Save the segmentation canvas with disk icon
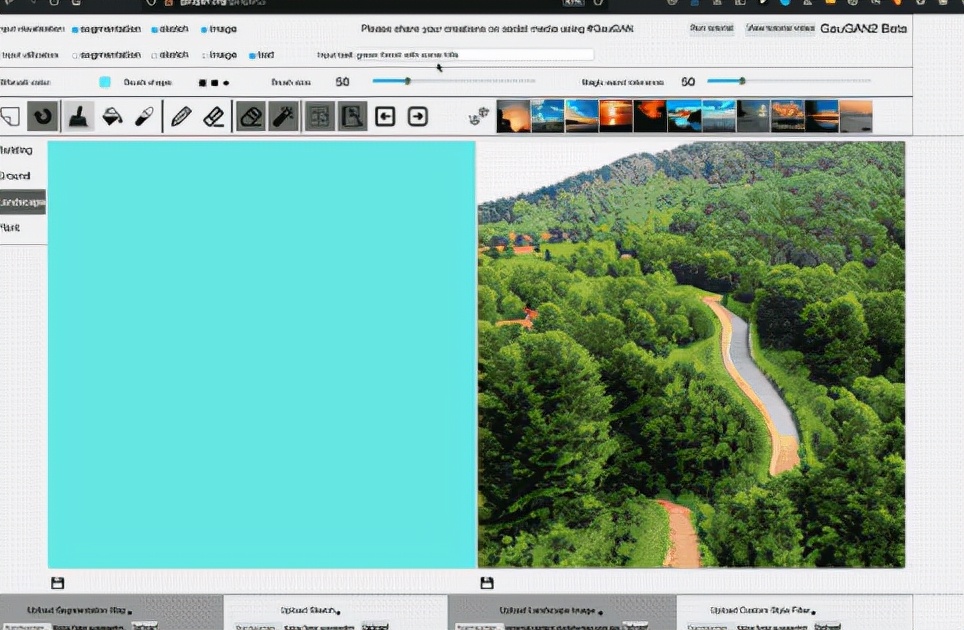The width and height of the screenshot is (964, 630). 57,583
